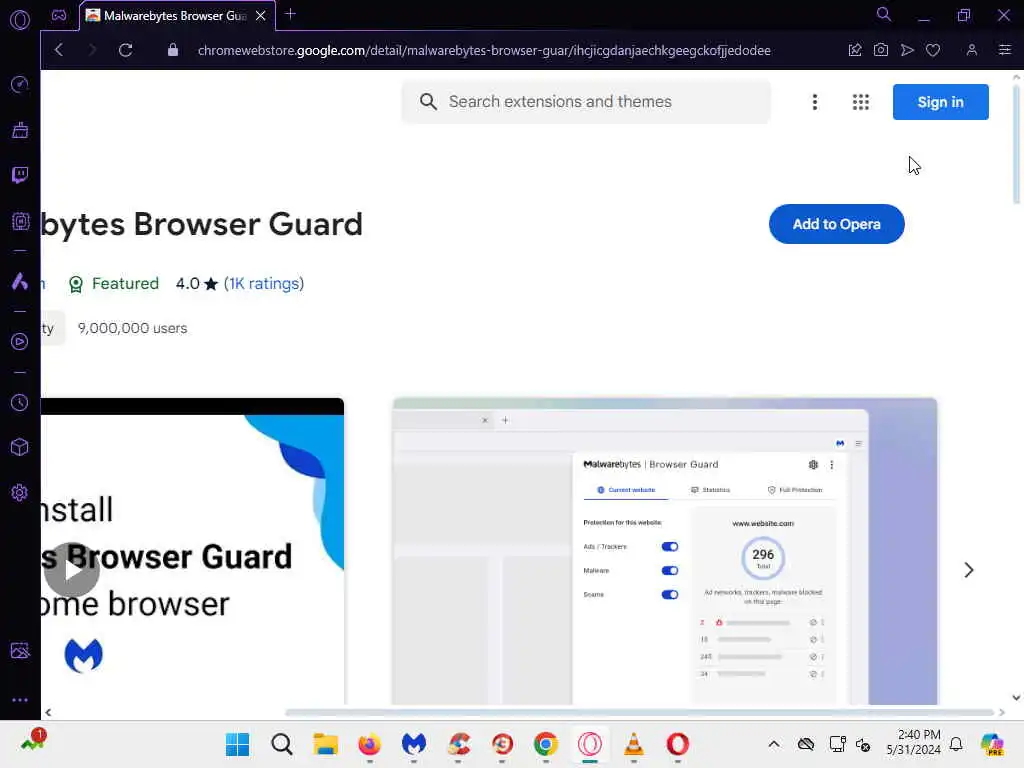1024x768 pixels.
Task: Open notifications bell in taskbar
Action: (x=956, y=744)
